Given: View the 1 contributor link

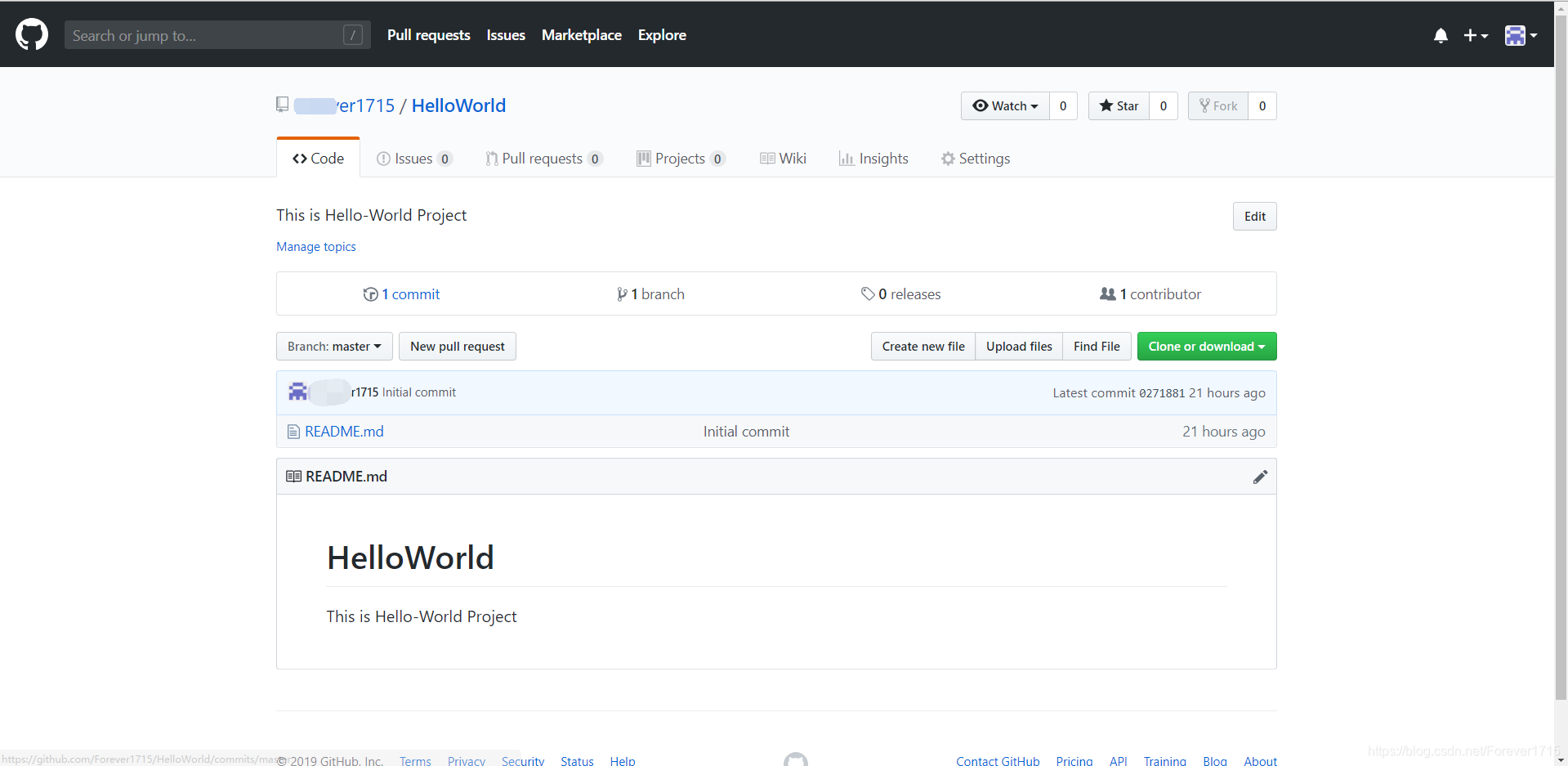Looking at the screenshot, I should point(1150,294).
